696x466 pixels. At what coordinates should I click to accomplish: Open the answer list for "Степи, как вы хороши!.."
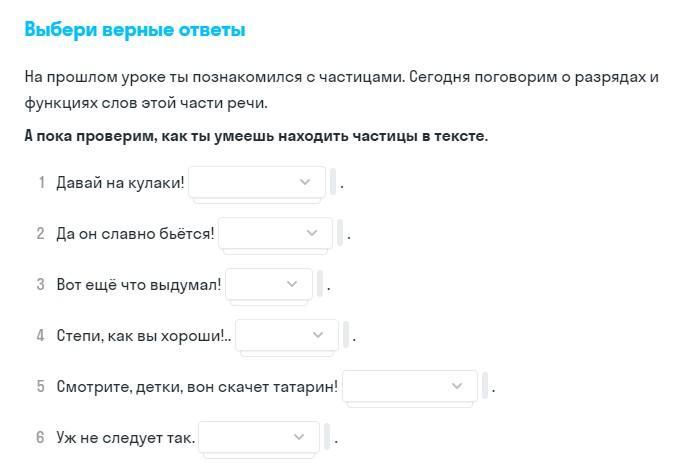pyautogui.click(x=287, y=335)
